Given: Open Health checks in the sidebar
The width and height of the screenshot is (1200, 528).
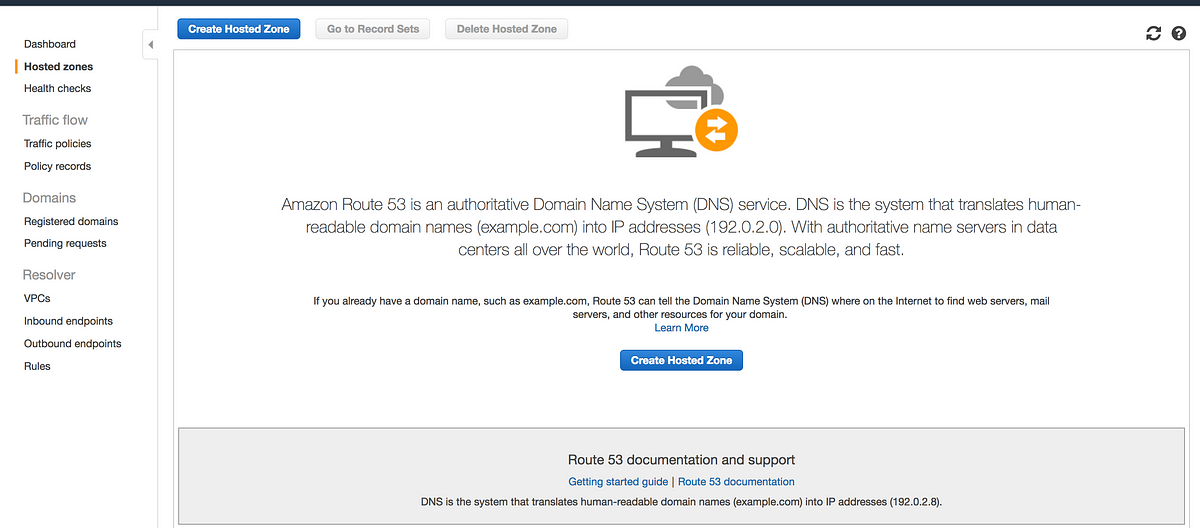Looking at the screenshot, I should click(x=58, y=88).
